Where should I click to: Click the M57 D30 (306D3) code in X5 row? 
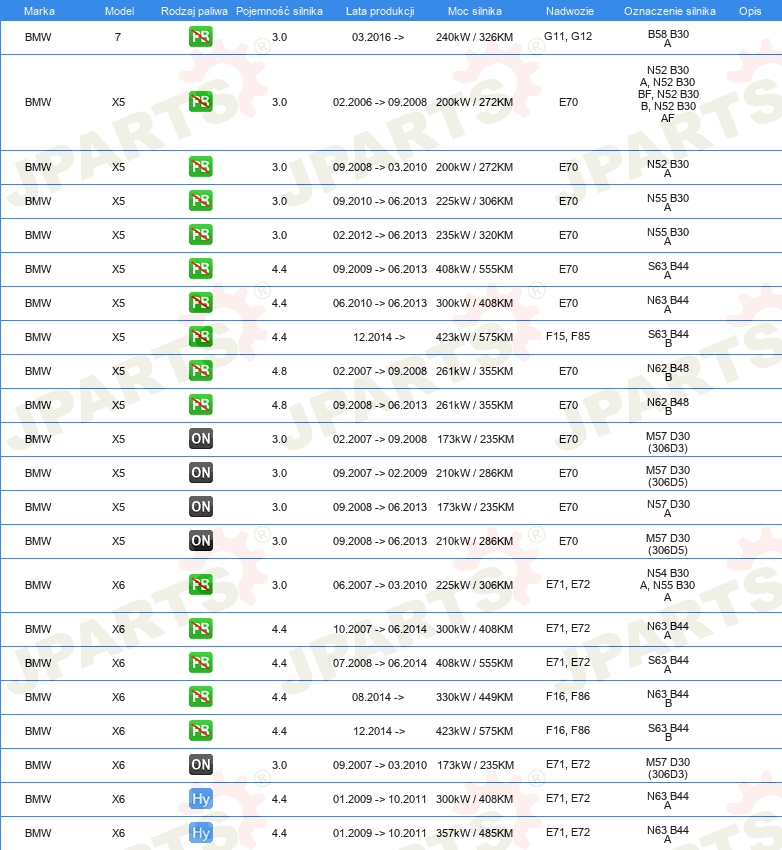[668, 442]
